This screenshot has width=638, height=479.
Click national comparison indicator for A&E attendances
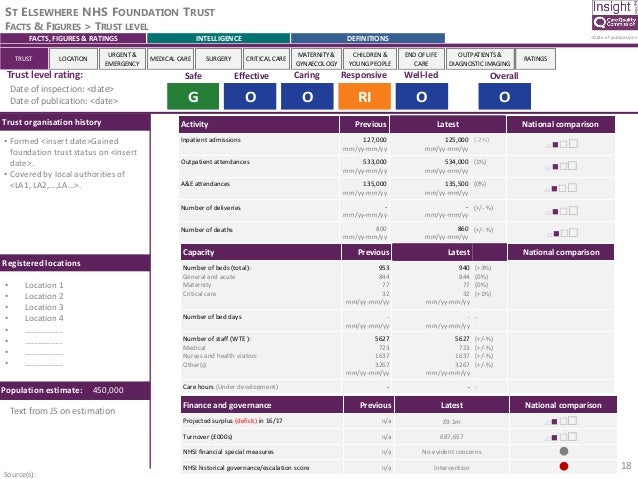562,188
